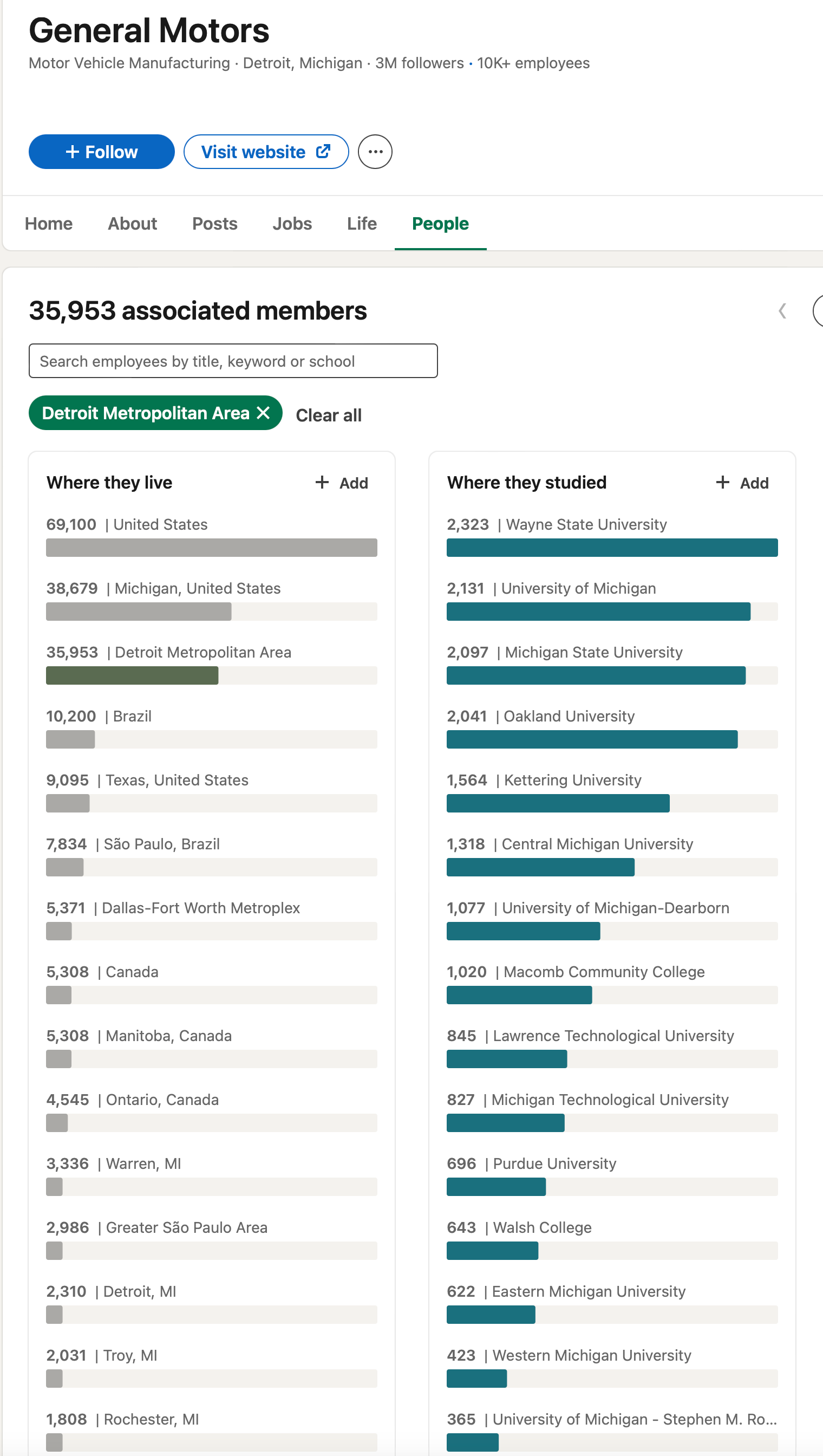Image resolution: width=823 pixels, height=1456 pixels.
Task: Open Visit website link
Action: (x=266, y=152)
